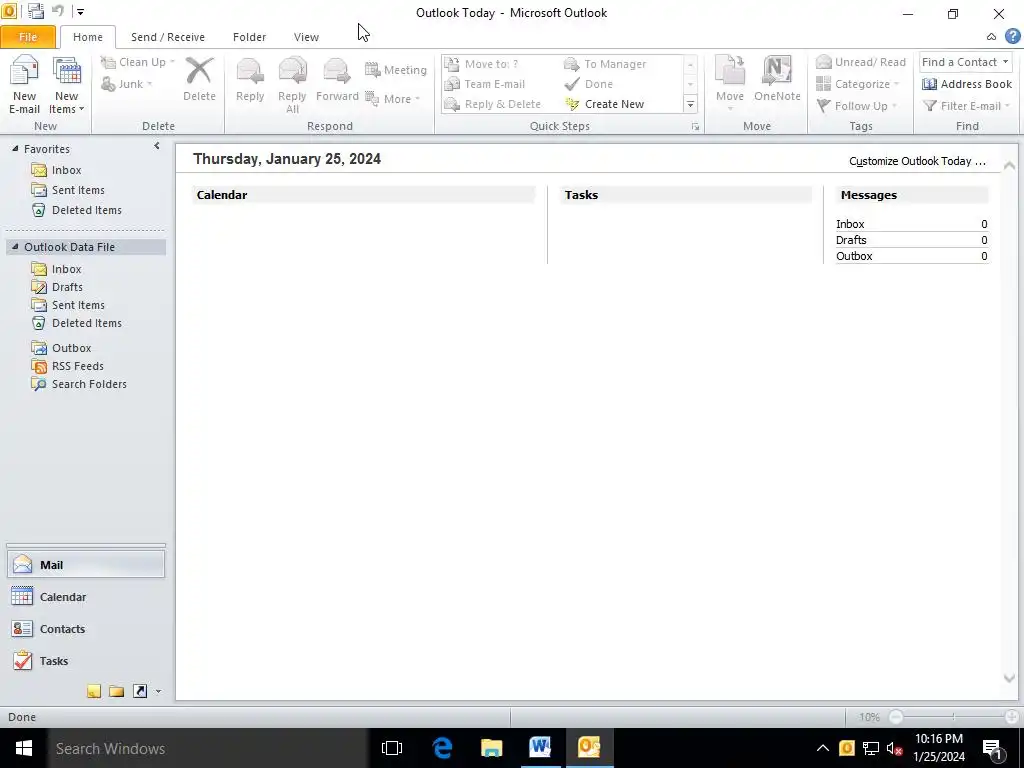This screenshot has width=1024, height=768.
Task: Click zoom out minus button
Action: pos(896,717)
